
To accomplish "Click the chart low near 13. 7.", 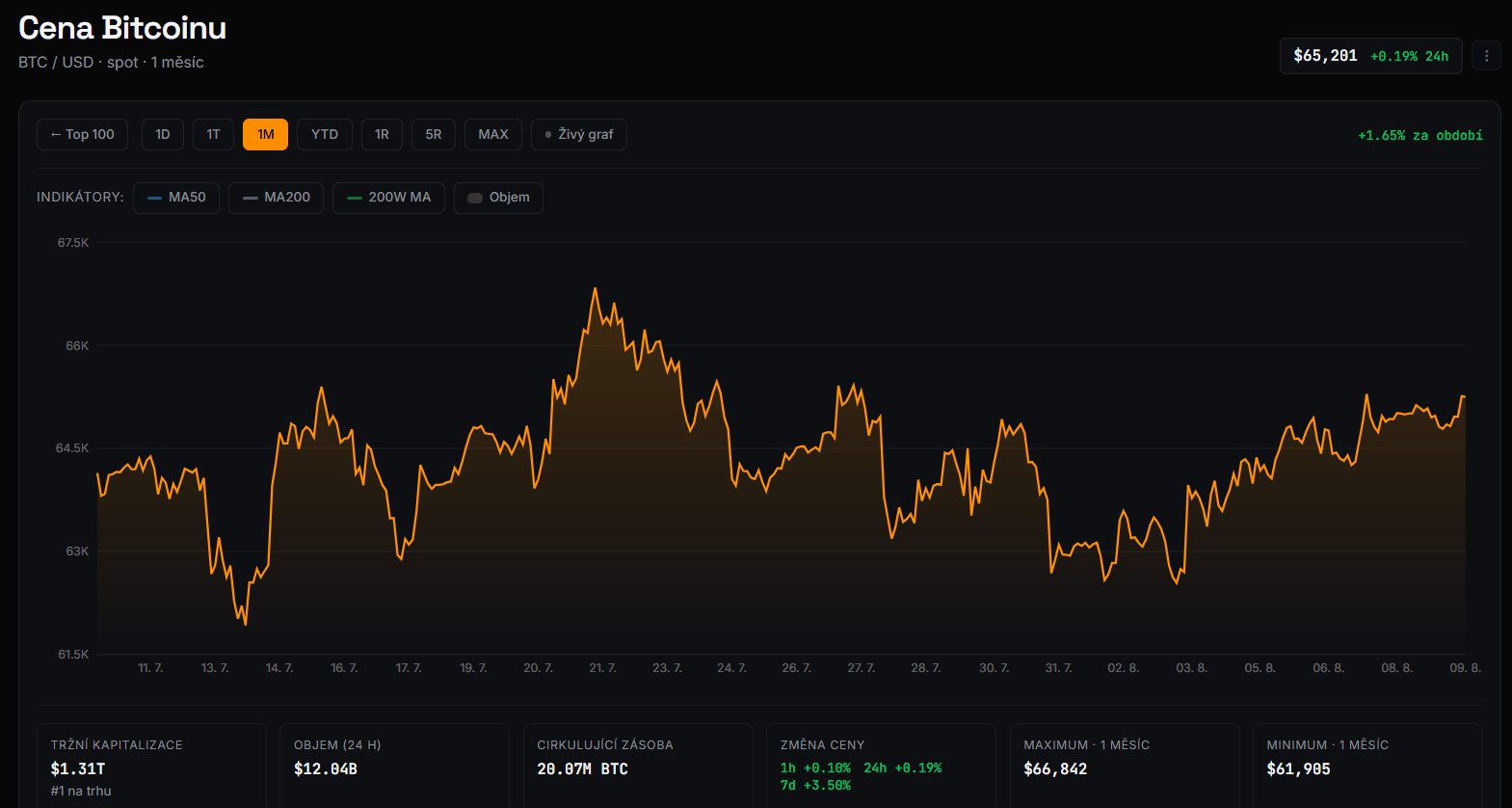I will click(x=245, y=624).
